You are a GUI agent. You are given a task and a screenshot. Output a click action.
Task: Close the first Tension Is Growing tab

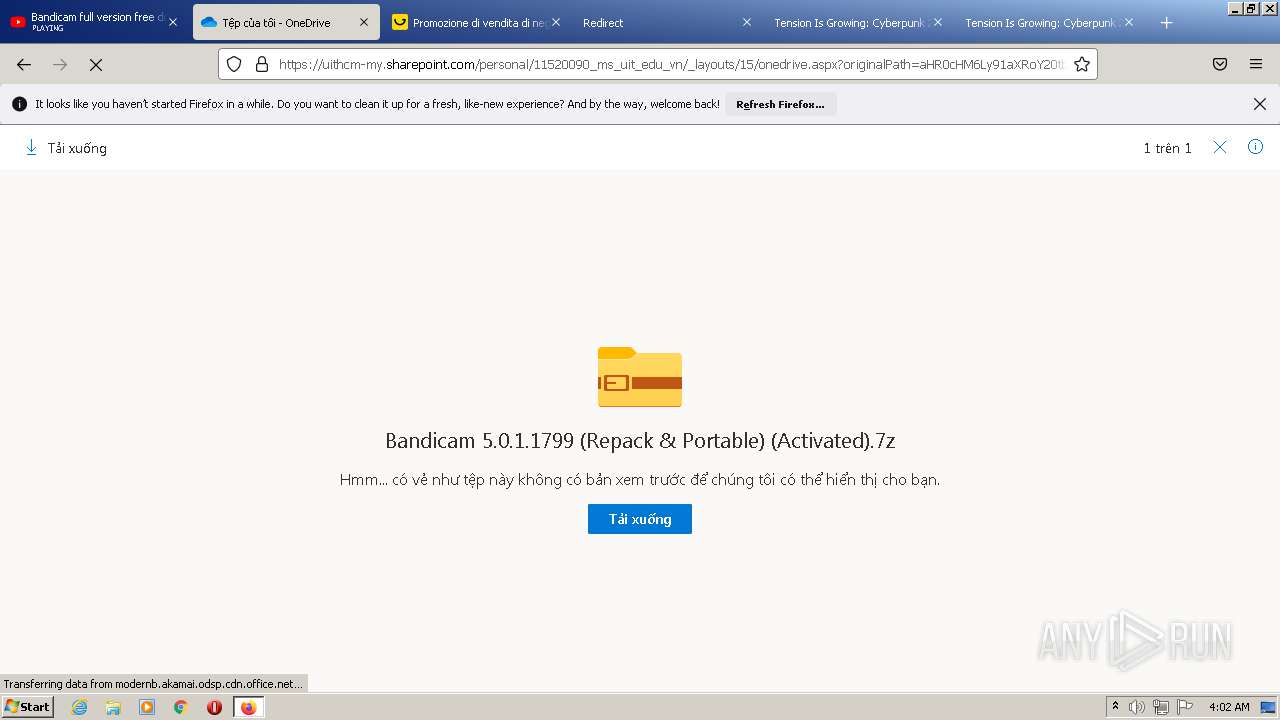[937, 22]
